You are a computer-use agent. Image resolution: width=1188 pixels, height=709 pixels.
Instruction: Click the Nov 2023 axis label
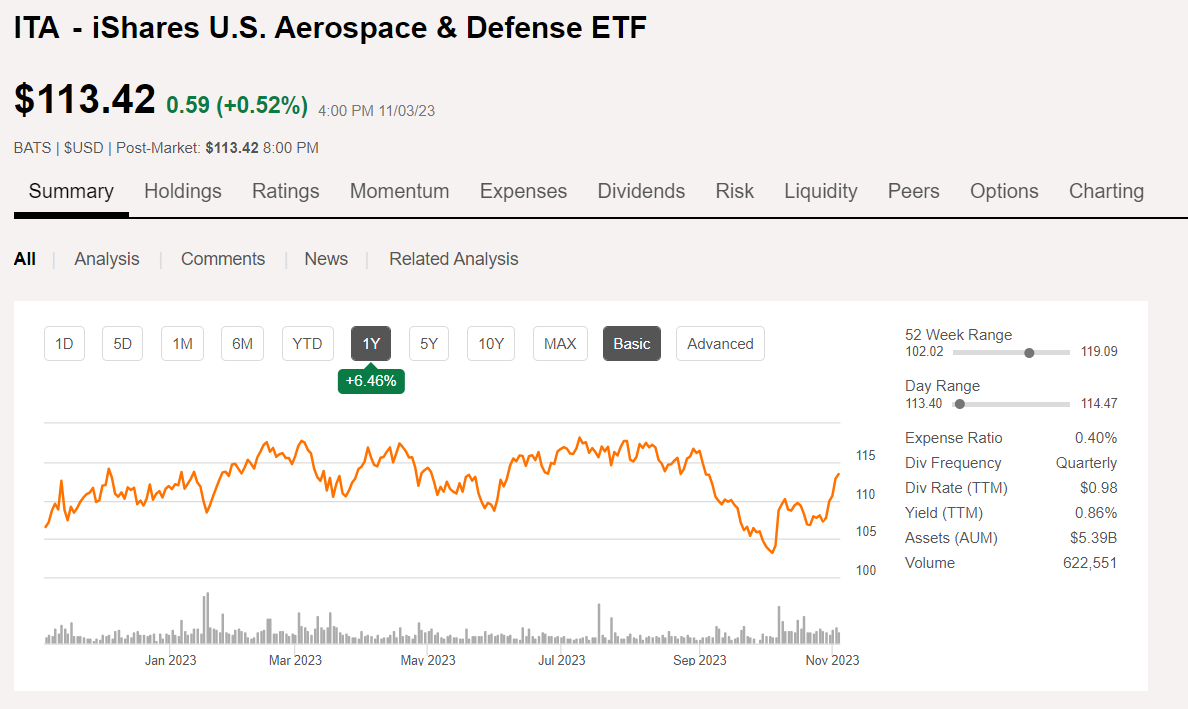point(832,661)
